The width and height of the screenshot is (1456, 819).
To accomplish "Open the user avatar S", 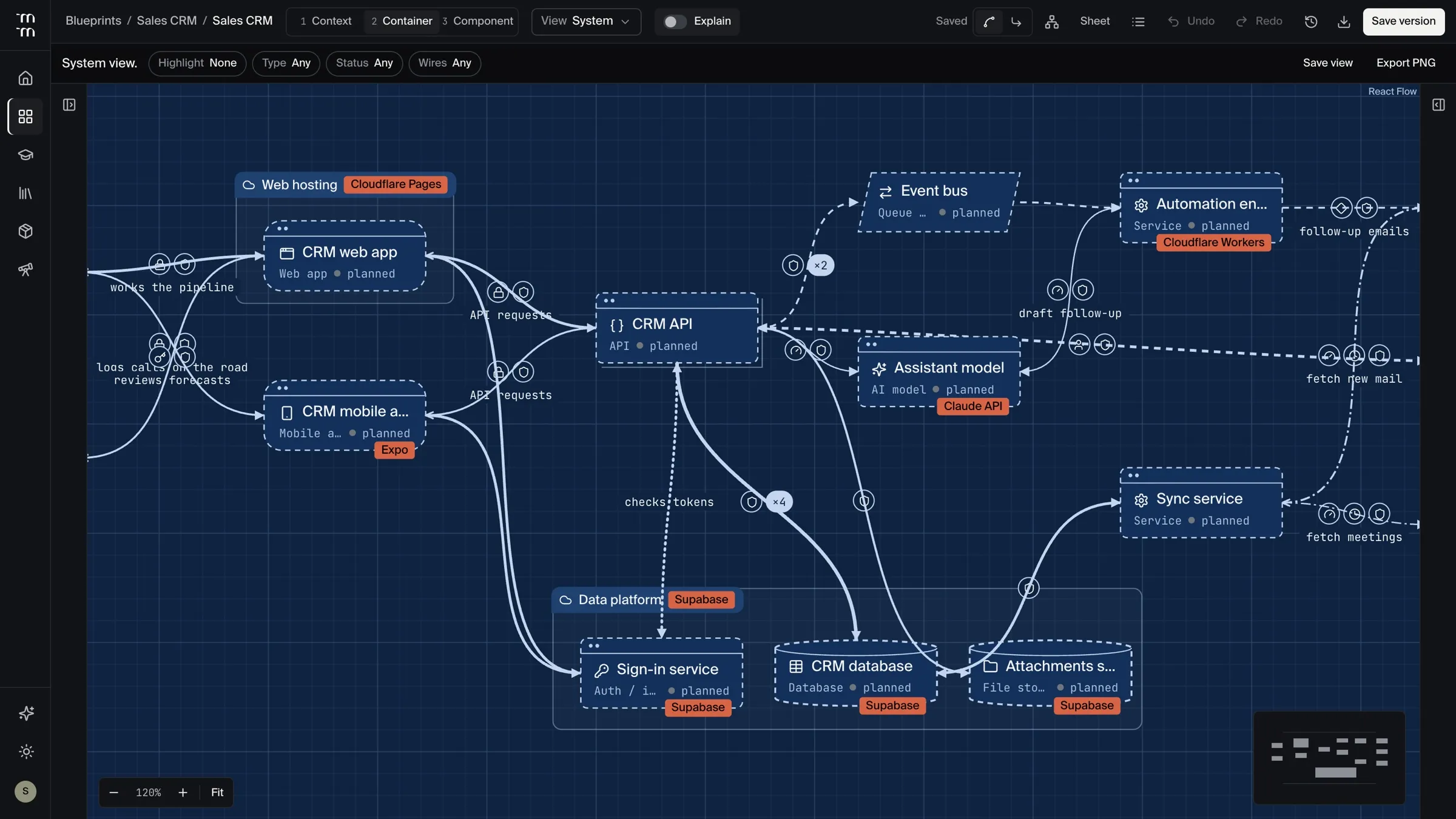I will click(25, 791).
